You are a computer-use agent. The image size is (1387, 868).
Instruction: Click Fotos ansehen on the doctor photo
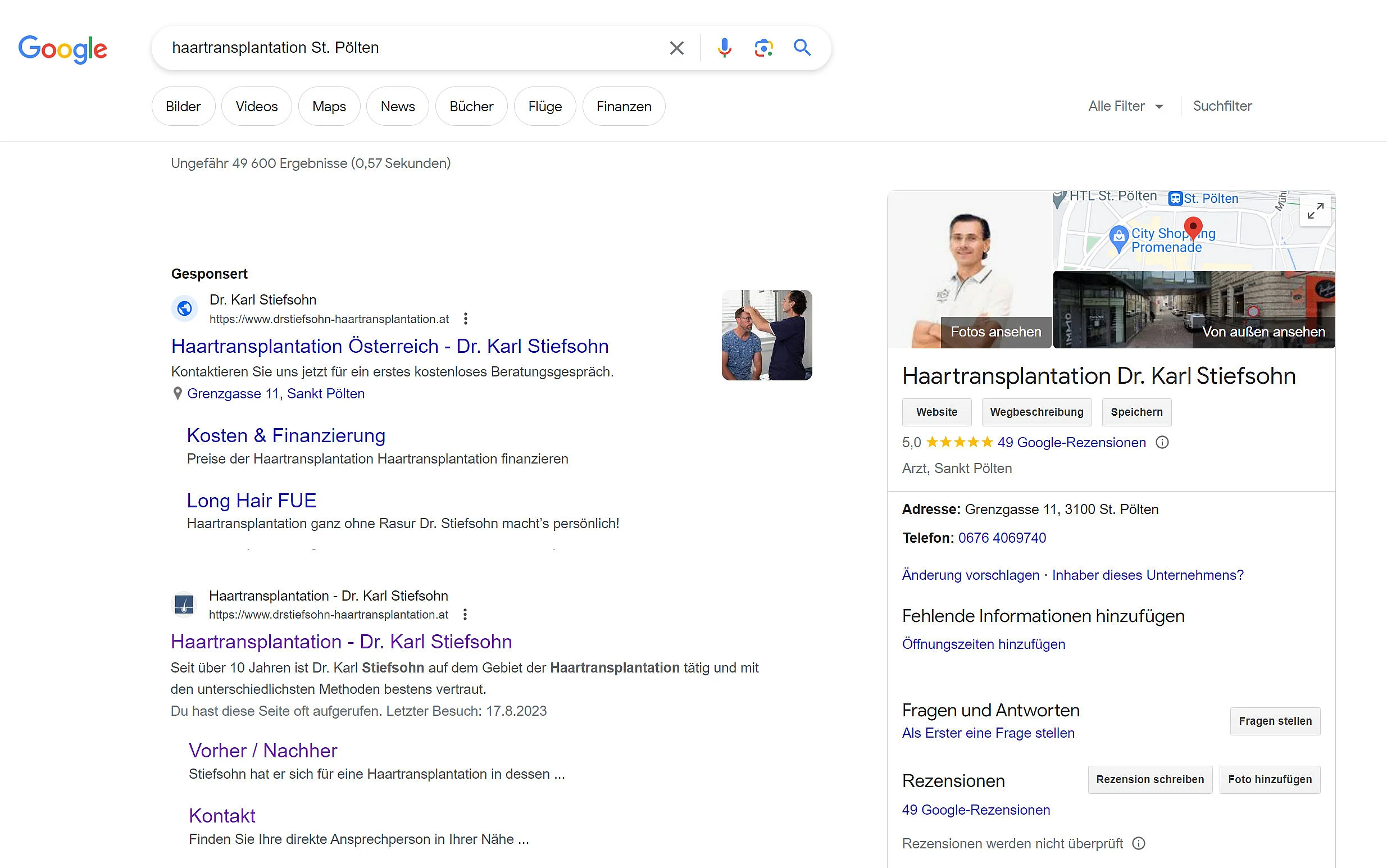(x=995, y=332)
